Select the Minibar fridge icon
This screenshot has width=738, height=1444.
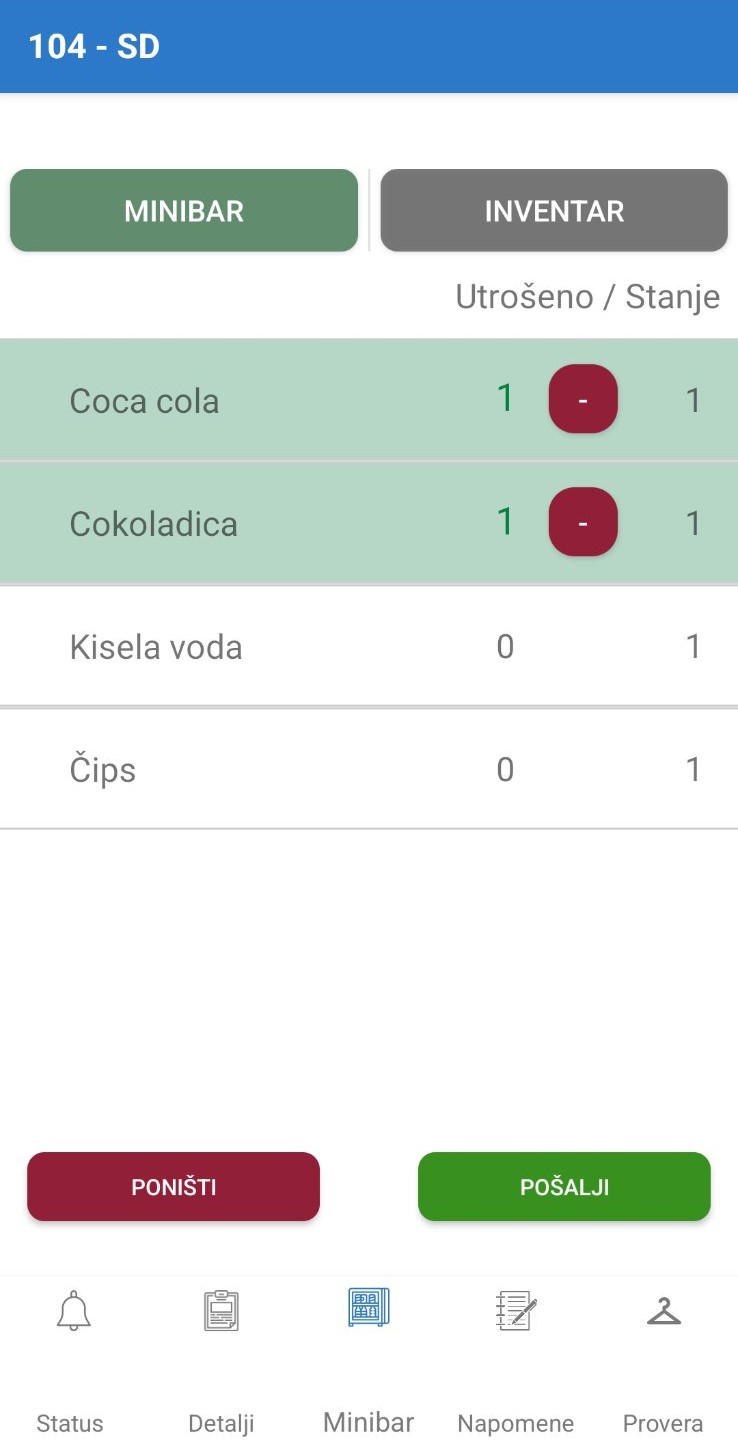368,1307
